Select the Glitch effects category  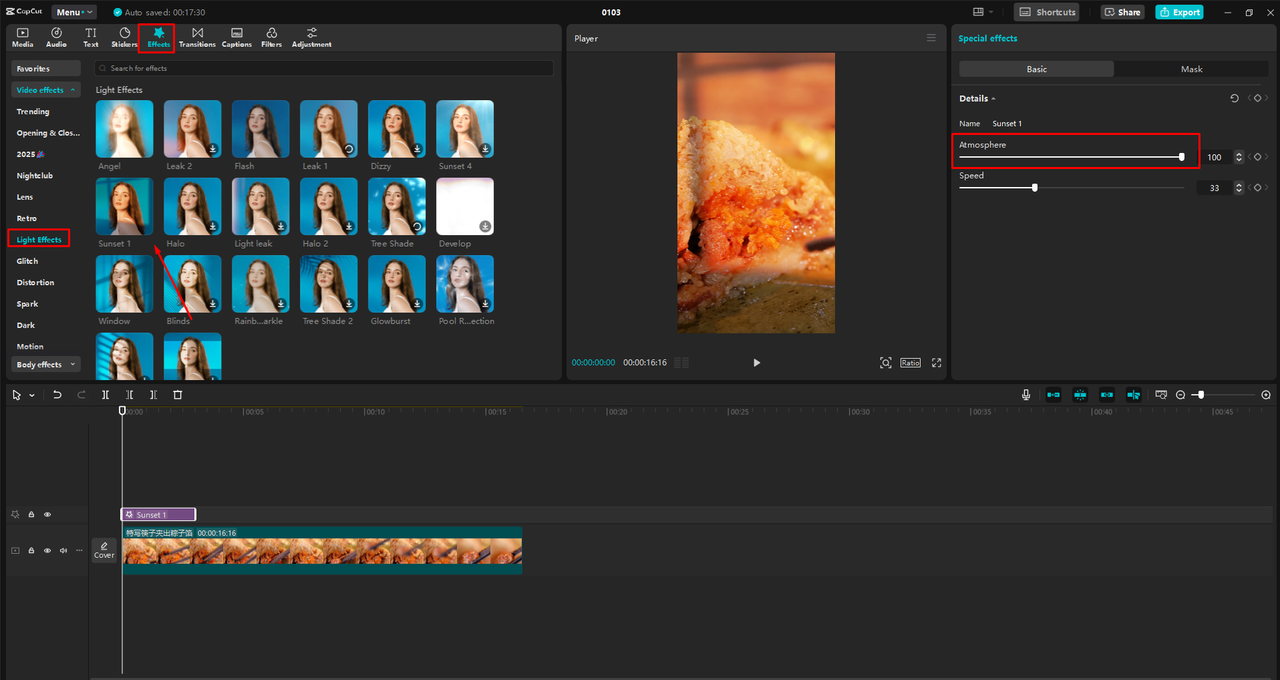coord(27,261)
